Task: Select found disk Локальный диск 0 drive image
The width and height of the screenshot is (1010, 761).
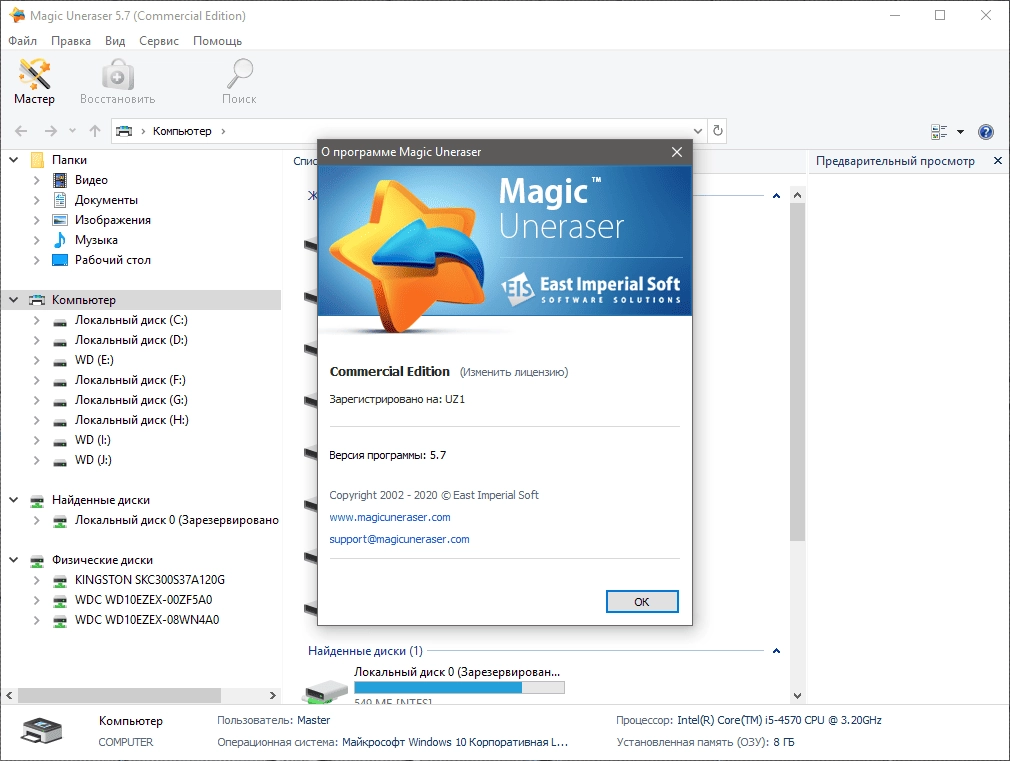Action: tap(325, 691)
